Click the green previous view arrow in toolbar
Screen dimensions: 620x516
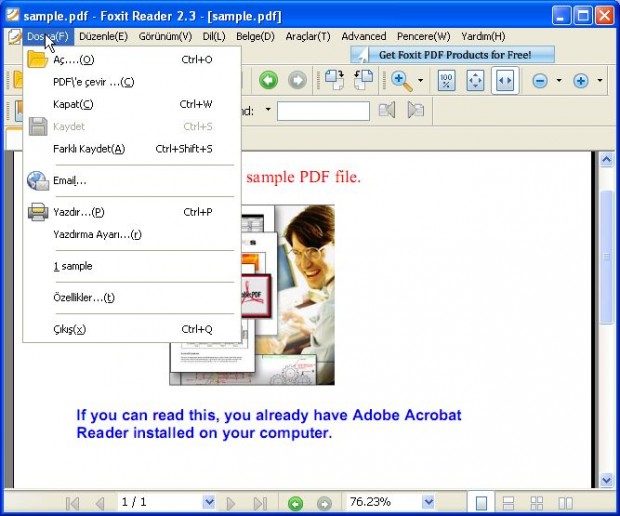coord(268,81)
